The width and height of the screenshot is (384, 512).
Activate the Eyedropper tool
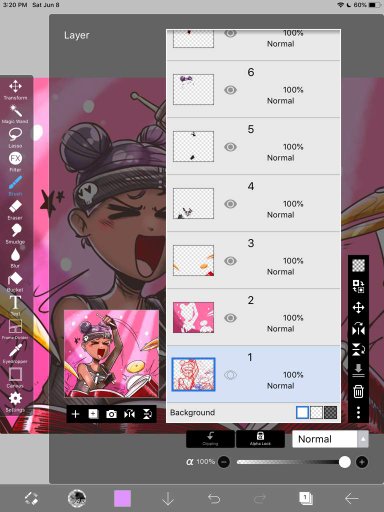[x=15, y=353]
